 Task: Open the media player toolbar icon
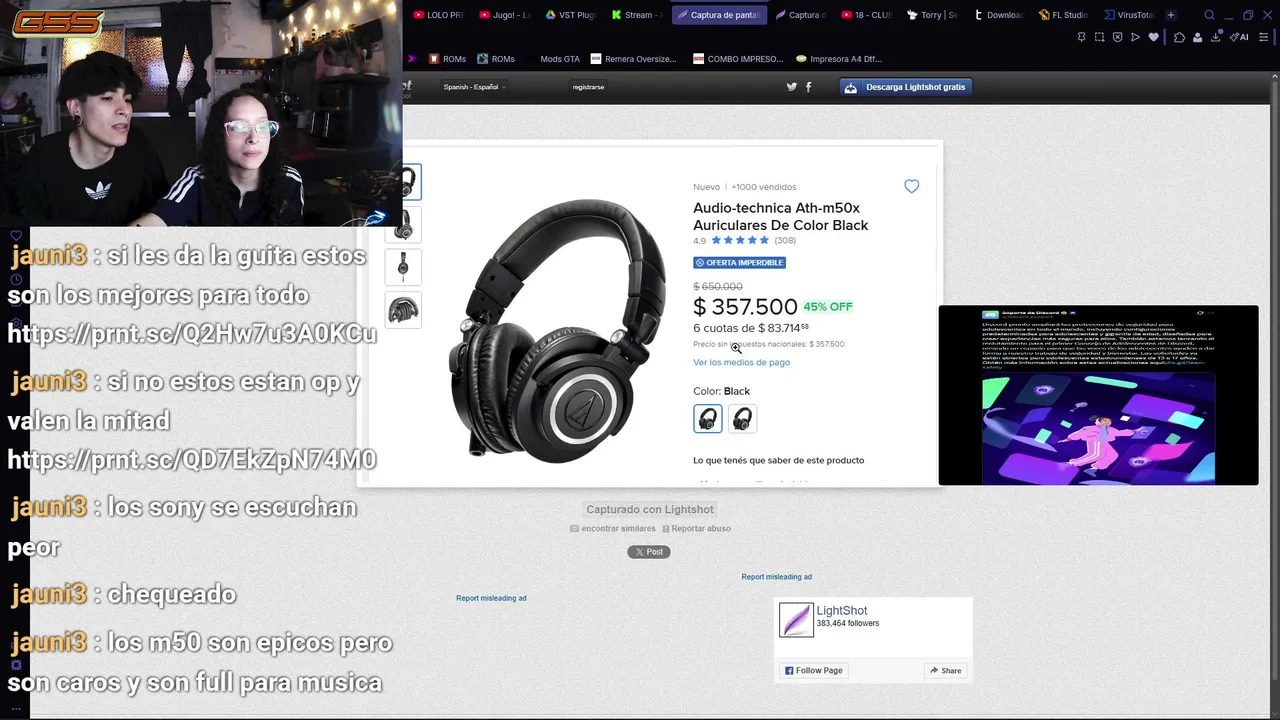(1135, 37)
